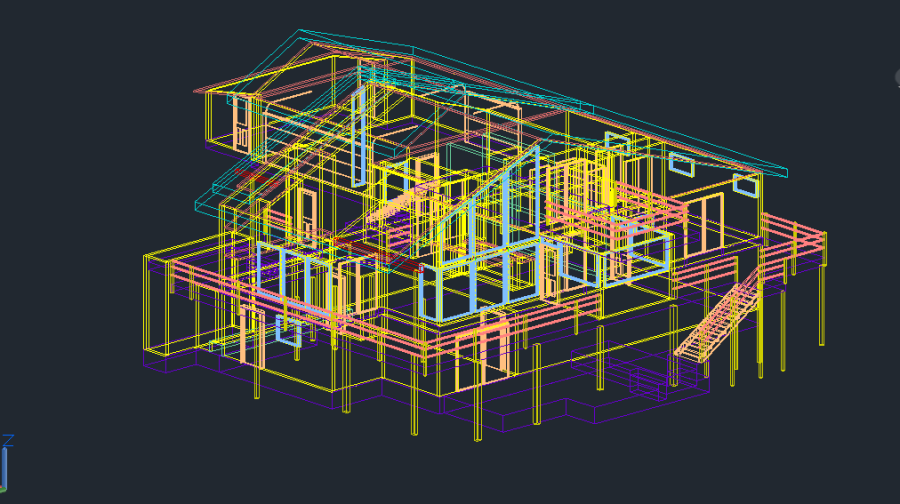Pick the small blue window nearest the right roof corner
The height and width of the screenshot is (504, 900).
pyautogui.click(x=745, y=184)
